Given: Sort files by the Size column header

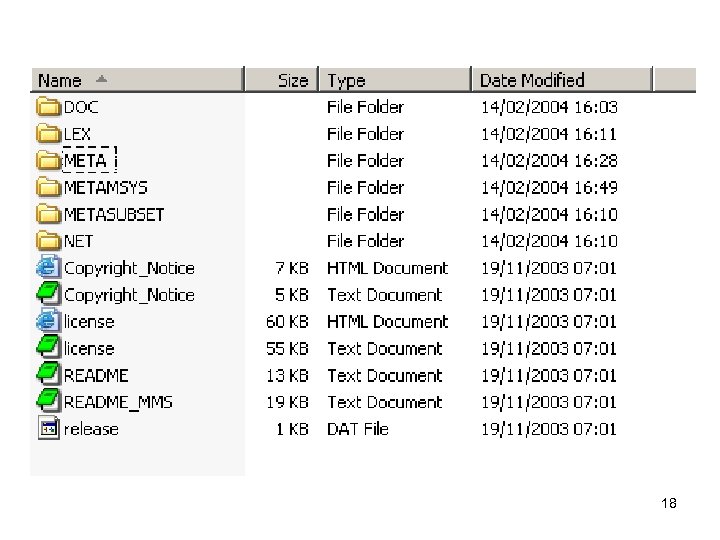Looking at the screenshot, I should click(x=292, y=80).
